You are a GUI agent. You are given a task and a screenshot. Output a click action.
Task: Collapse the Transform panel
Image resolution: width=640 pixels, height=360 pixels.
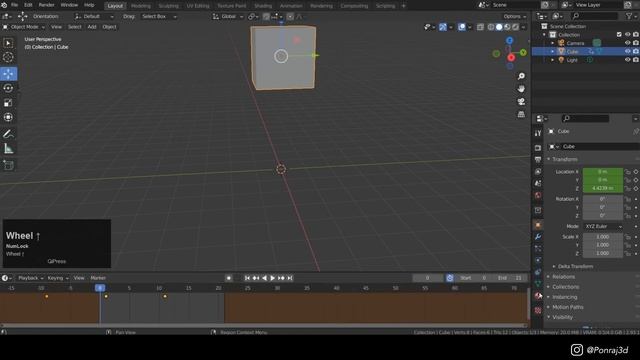[x=564, y=159]
